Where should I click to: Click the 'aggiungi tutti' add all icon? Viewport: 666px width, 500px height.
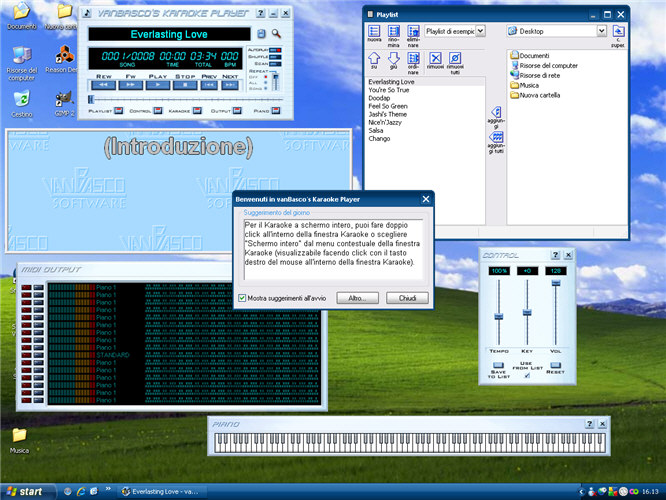coord(496,142)
